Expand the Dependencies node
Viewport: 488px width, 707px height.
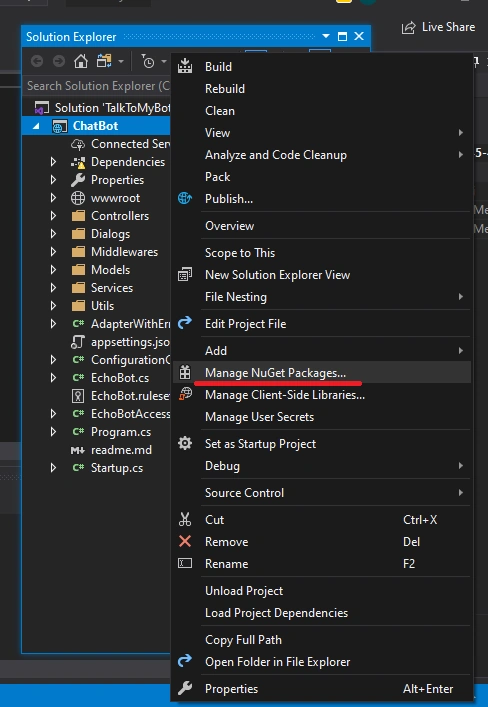click(x=53, y=161)
